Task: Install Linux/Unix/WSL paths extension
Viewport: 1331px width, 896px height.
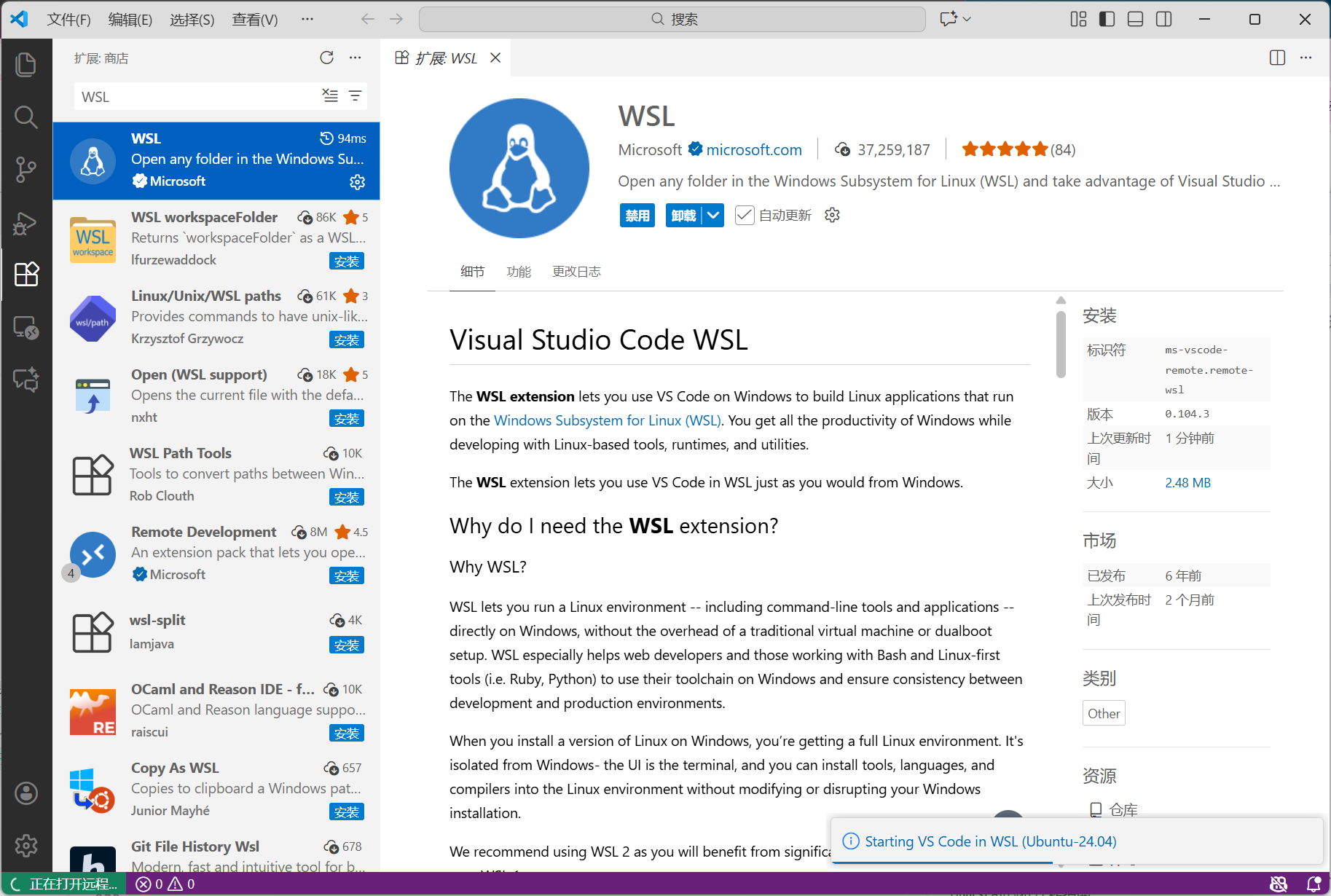Action: click(x=346, y=339)
